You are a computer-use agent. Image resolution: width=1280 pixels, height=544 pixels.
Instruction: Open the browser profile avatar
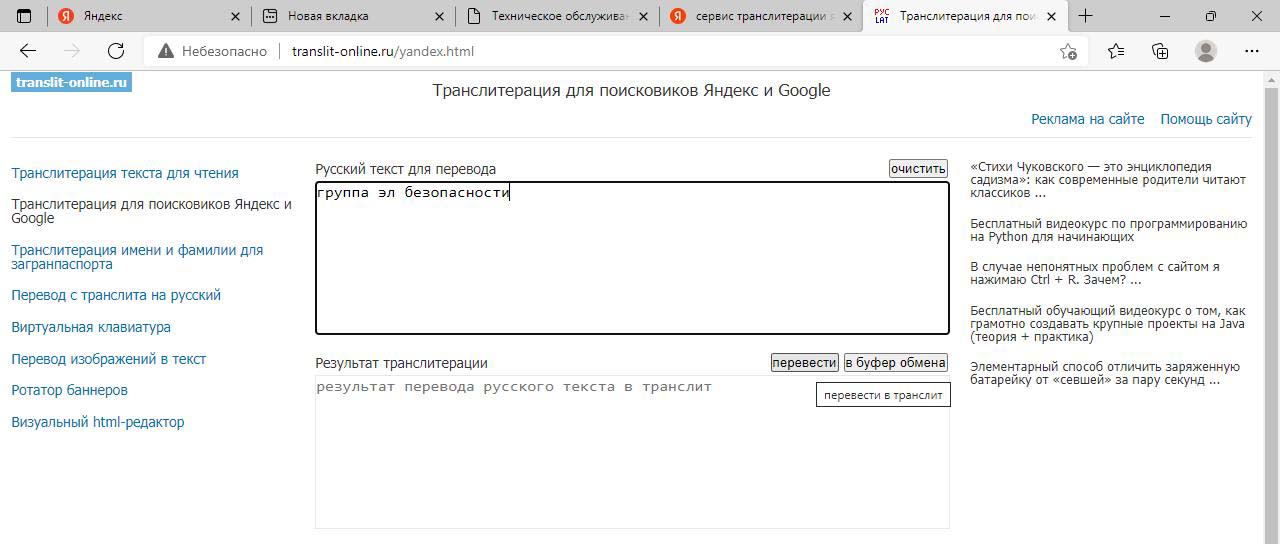pos(1206,51)
